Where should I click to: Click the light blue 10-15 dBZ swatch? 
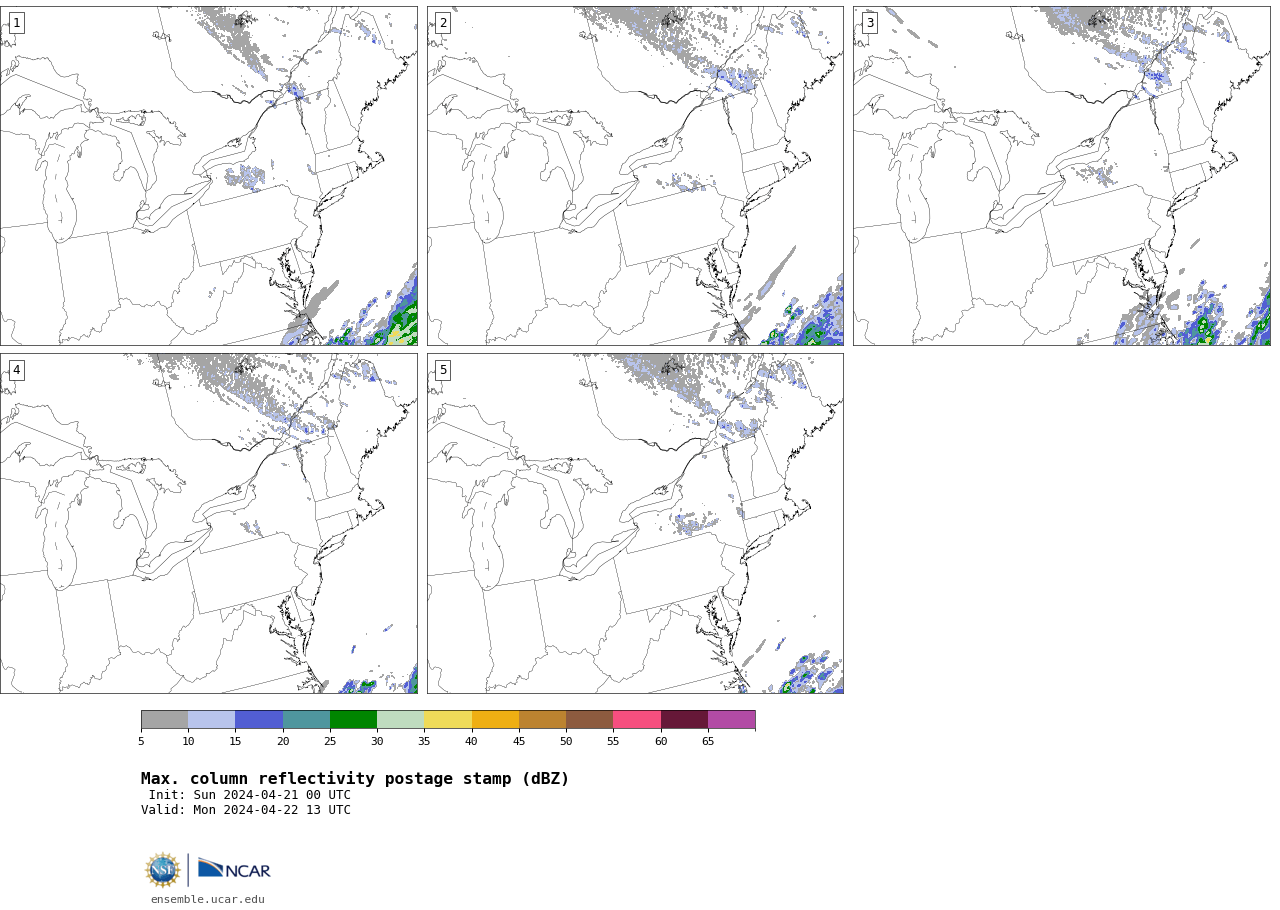[211, 720]
